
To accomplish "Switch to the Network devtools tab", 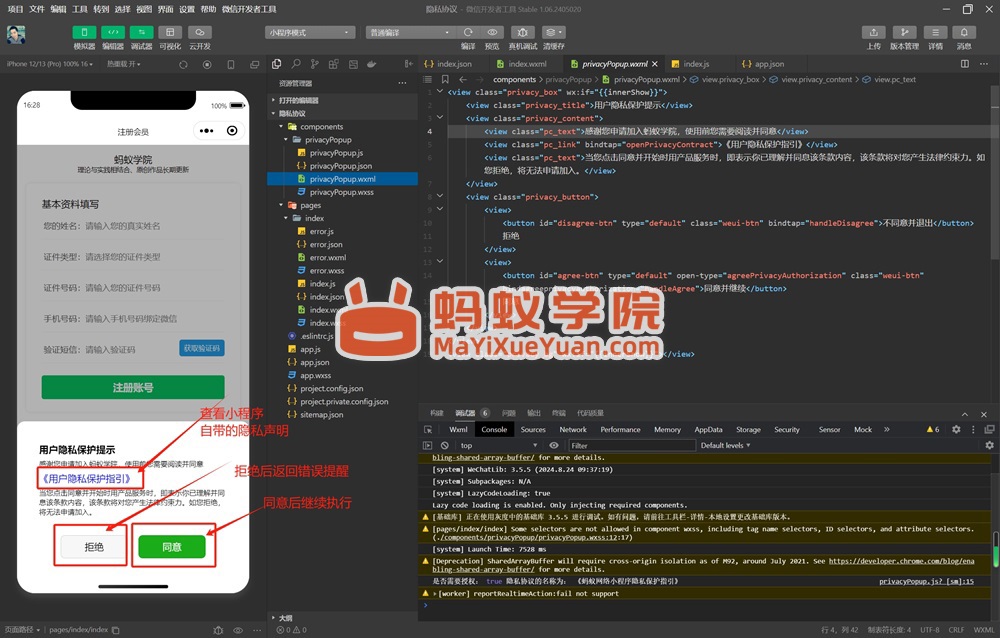I will [573, 430].
